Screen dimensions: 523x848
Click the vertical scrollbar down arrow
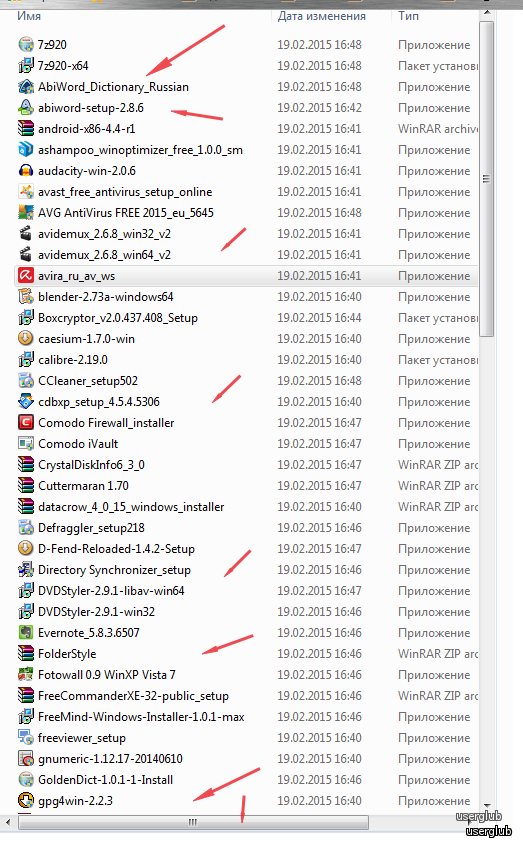point(487,805)
